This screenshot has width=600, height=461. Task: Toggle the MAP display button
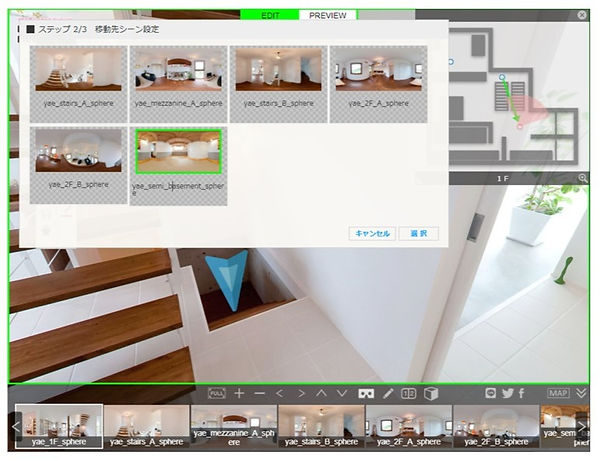click(556, 394)
